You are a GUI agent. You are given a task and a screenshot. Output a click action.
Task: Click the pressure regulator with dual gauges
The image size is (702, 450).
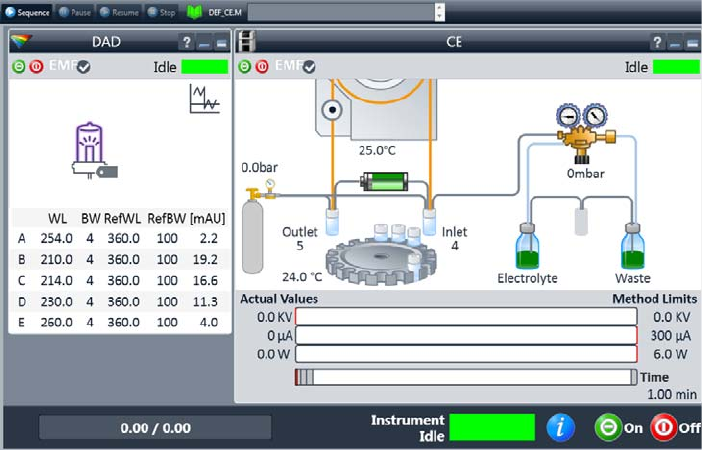coord(584,133)
